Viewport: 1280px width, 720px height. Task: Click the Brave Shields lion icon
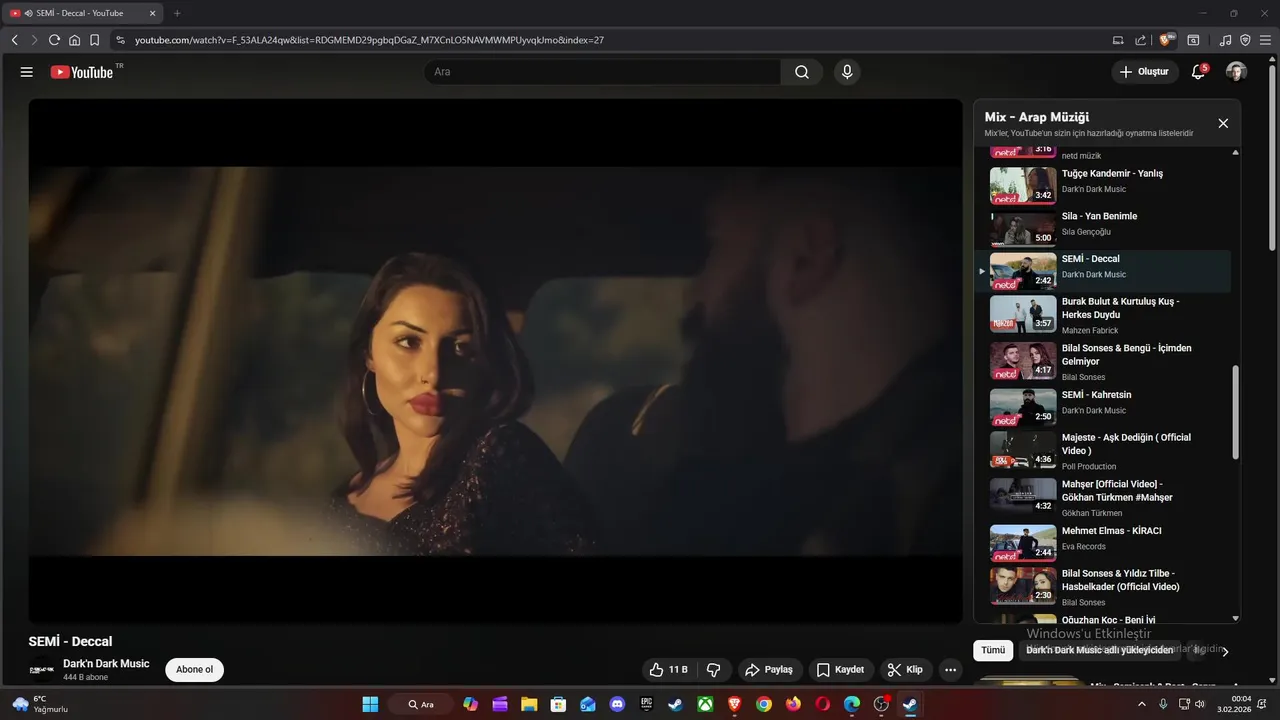click(x=1166, y=40)
